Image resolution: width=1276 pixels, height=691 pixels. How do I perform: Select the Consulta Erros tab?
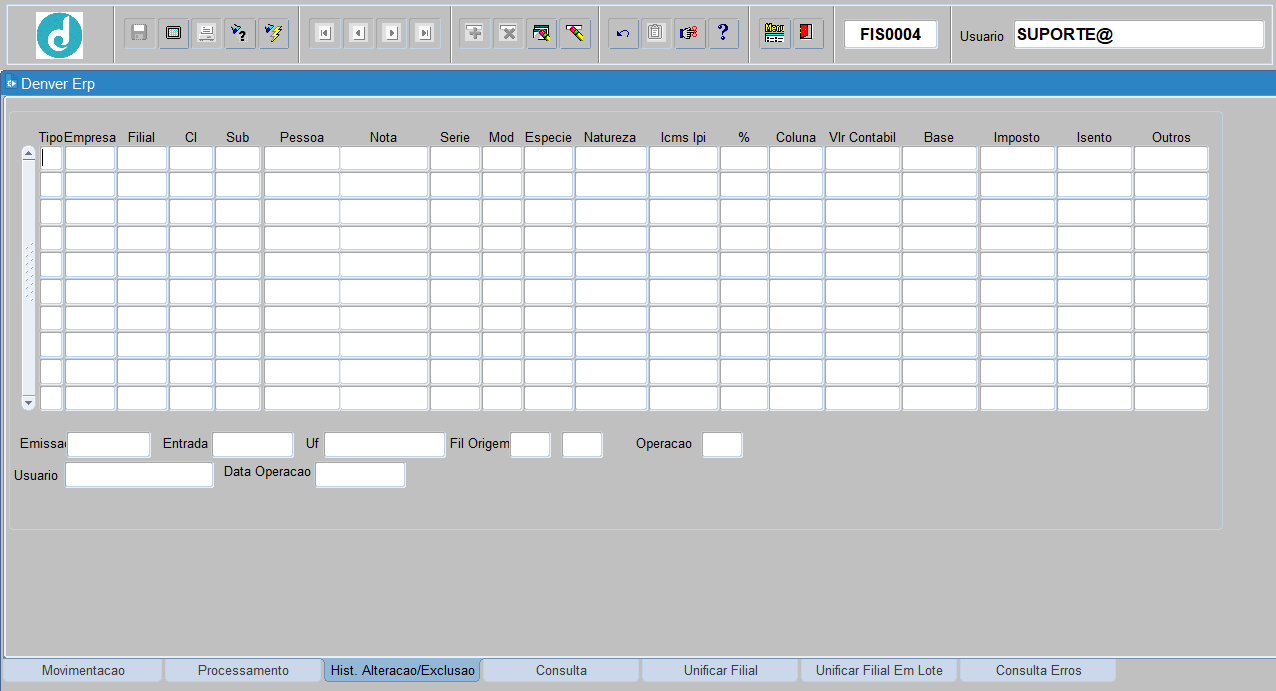click(x=1038, y=670)
